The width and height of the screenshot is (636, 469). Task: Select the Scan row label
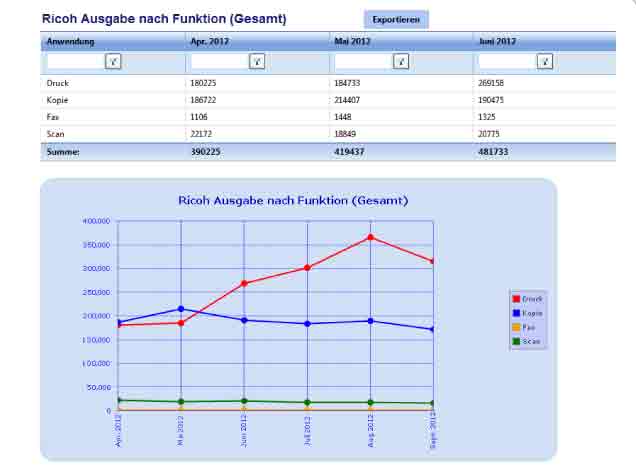click(56, 134)
